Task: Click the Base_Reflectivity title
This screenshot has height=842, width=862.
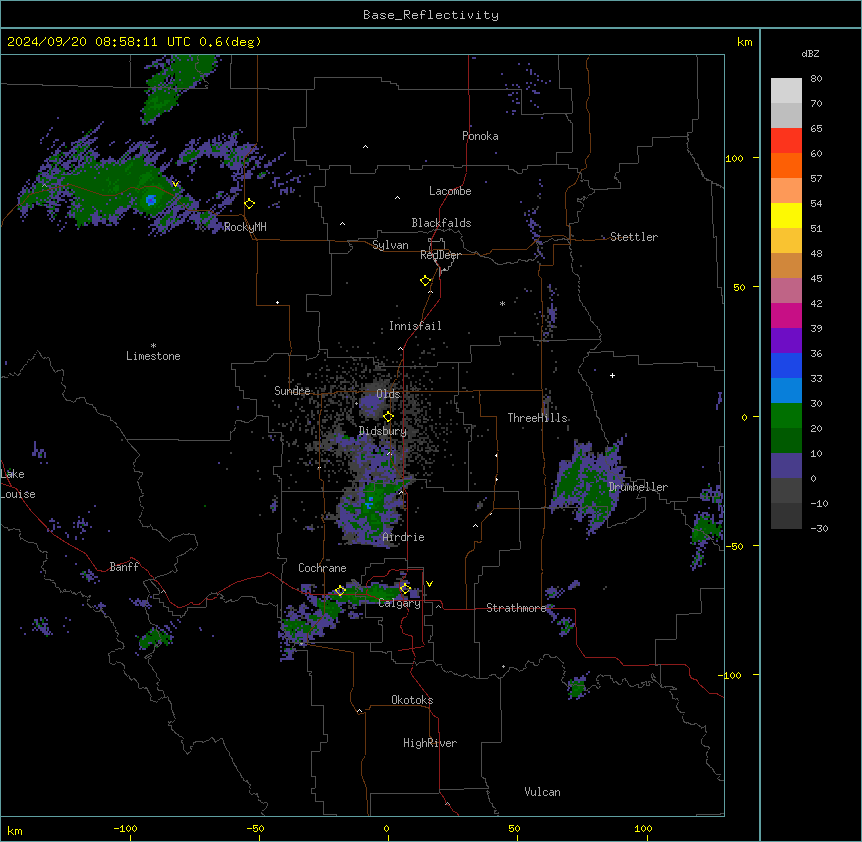Action: click(x=431, y=15)
